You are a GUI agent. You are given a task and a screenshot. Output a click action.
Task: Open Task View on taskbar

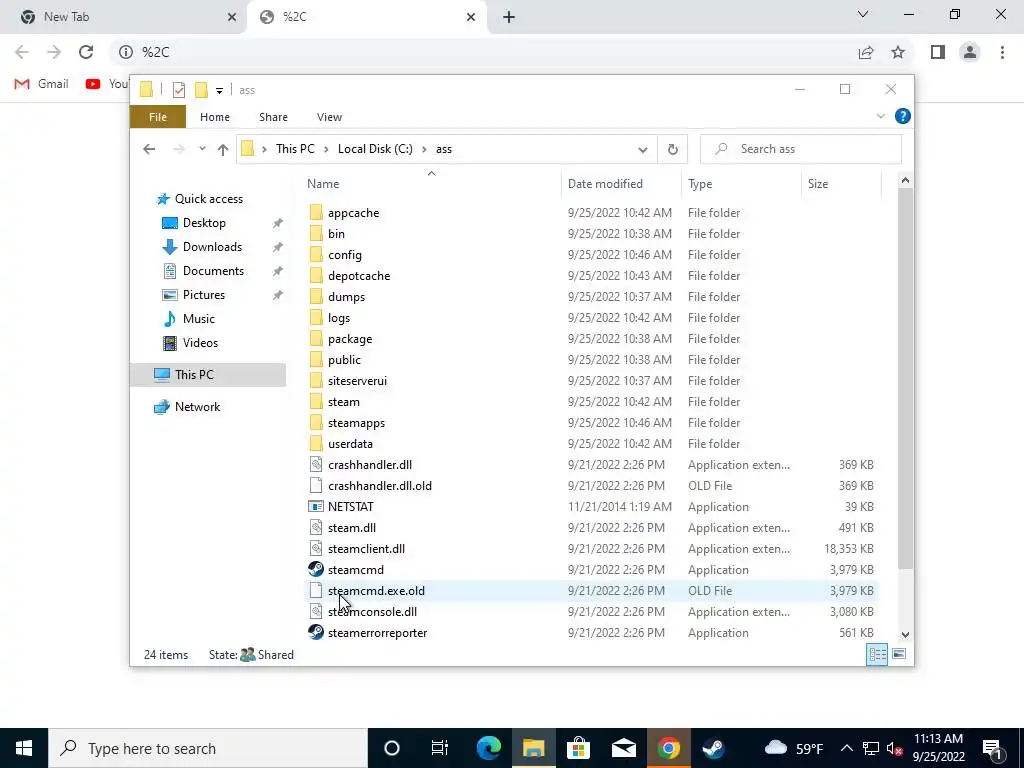coord(440,748)
